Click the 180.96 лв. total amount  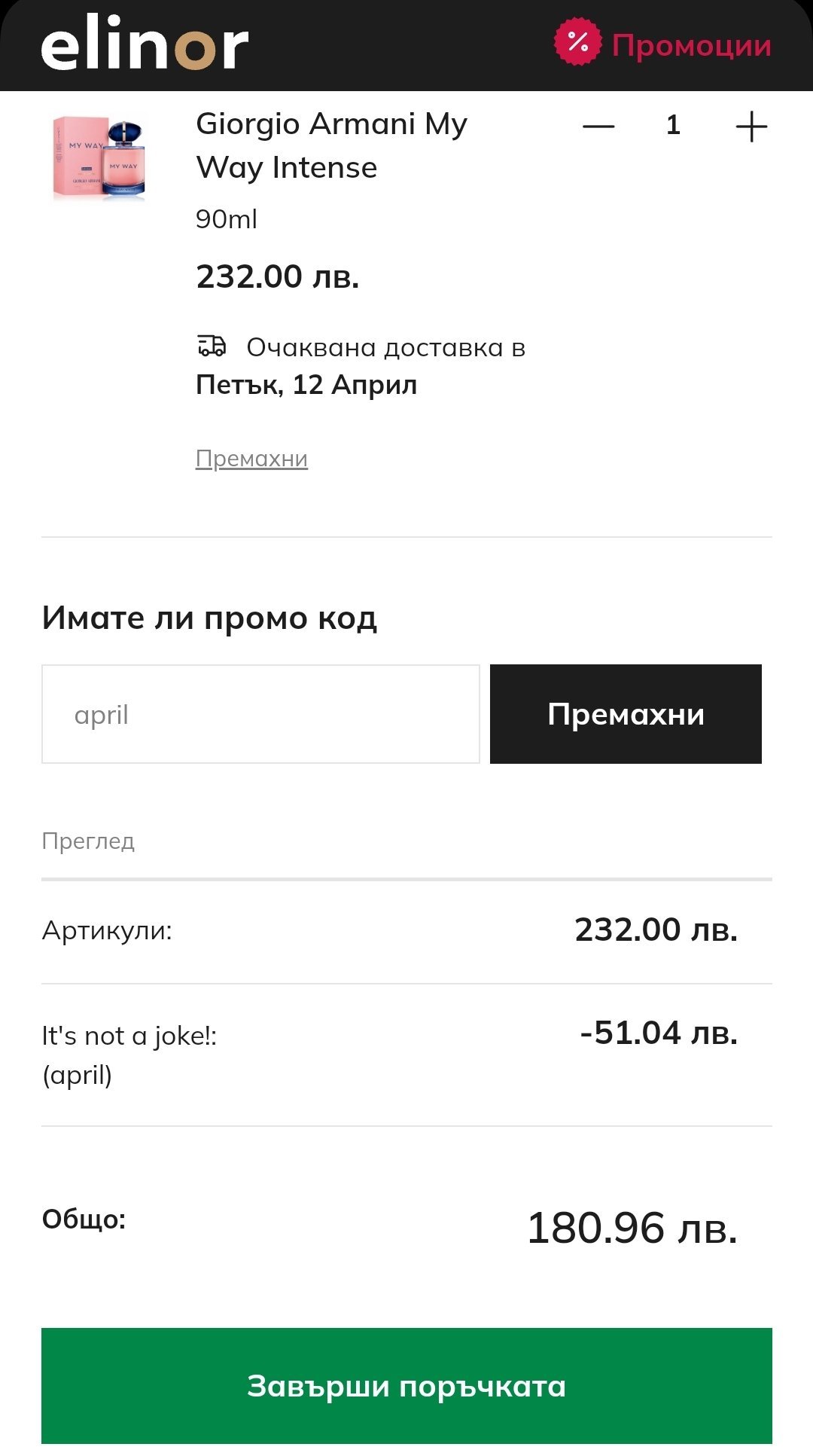[x=632, y=1228]
